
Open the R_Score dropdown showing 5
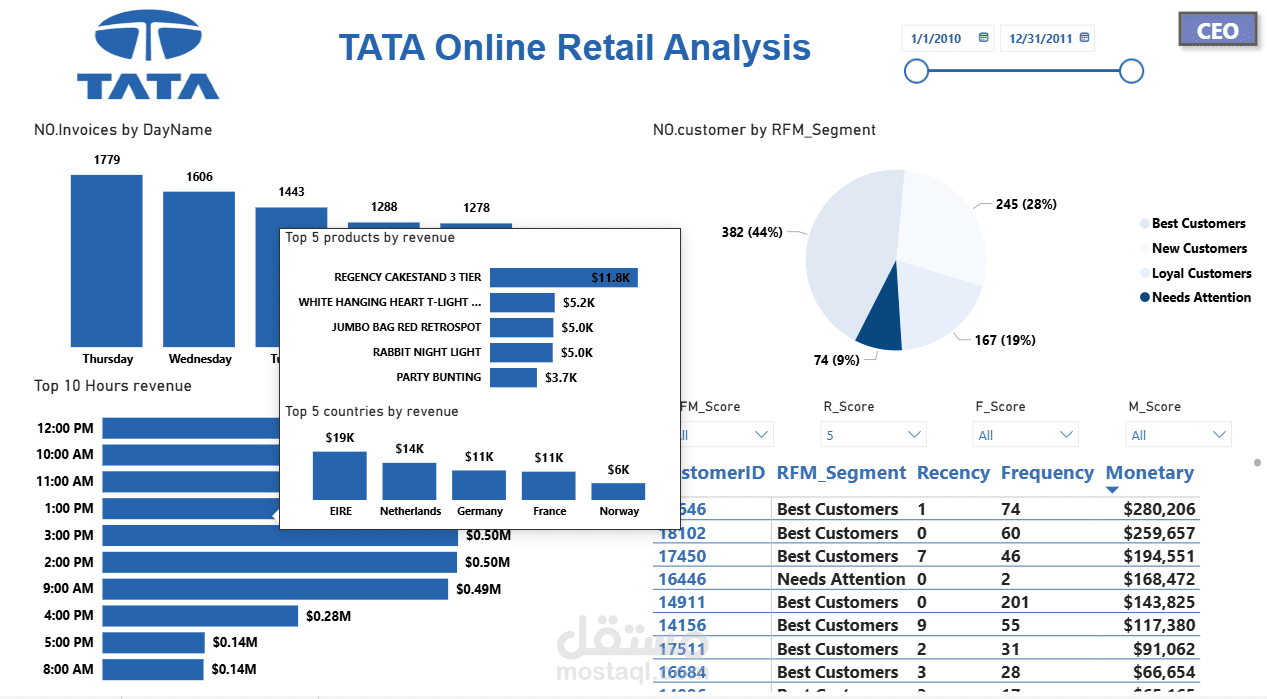873,434
